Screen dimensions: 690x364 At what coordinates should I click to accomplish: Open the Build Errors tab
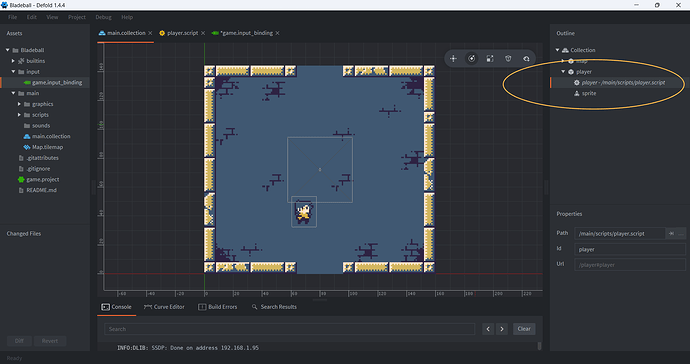[x=218, y=307]
